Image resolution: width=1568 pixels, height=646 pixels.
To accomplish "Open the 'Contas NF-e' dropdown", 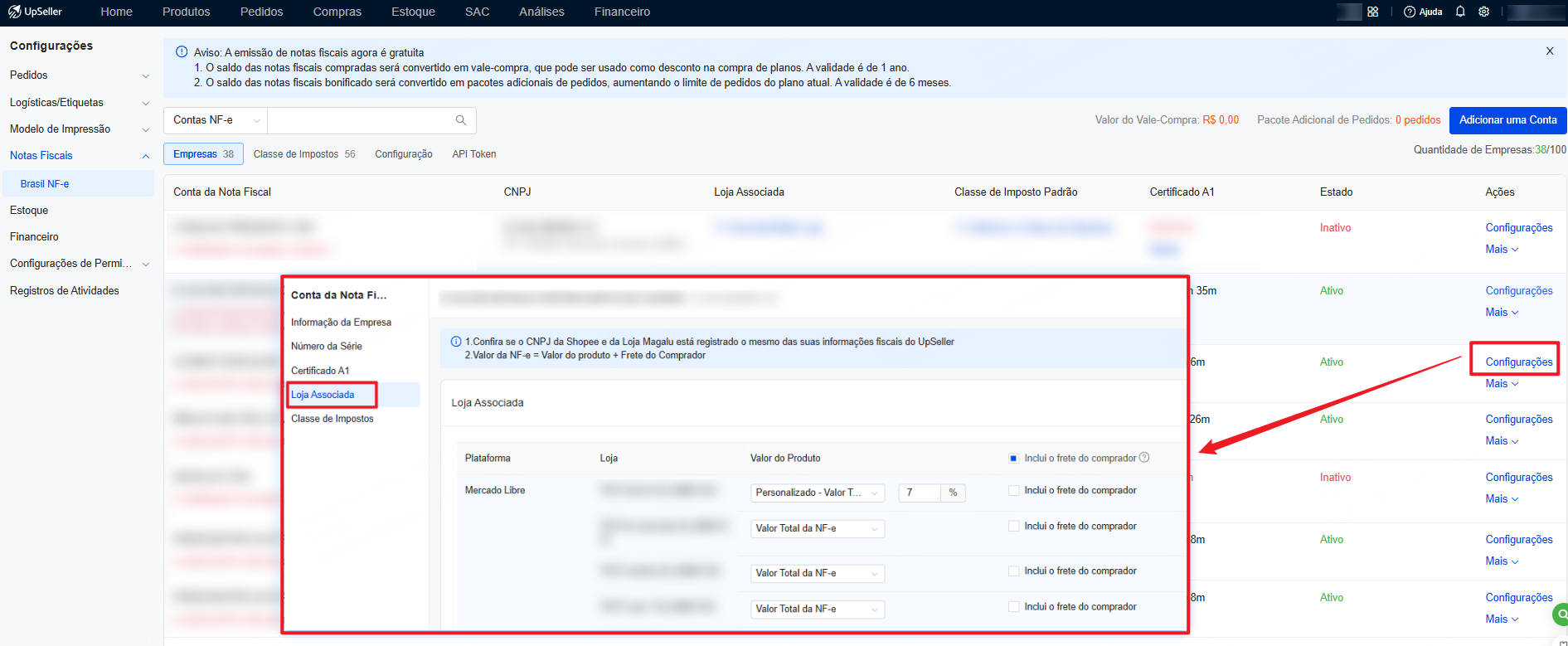I will point(216,120).
